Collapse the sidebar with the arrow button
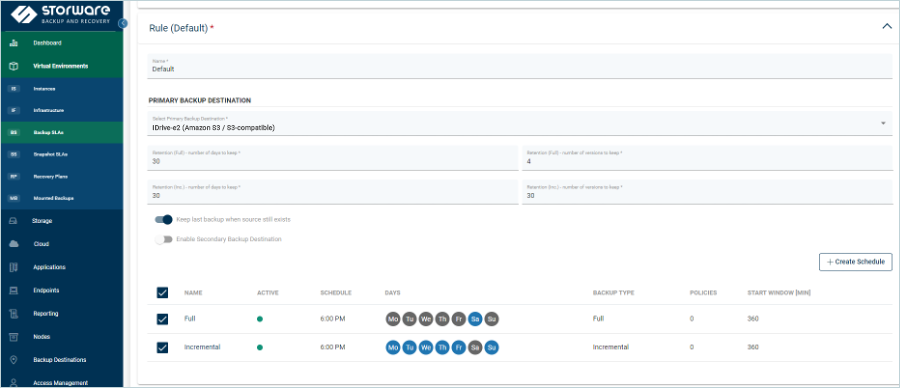The width and height of the screenshot is (900, 388). 123,23
